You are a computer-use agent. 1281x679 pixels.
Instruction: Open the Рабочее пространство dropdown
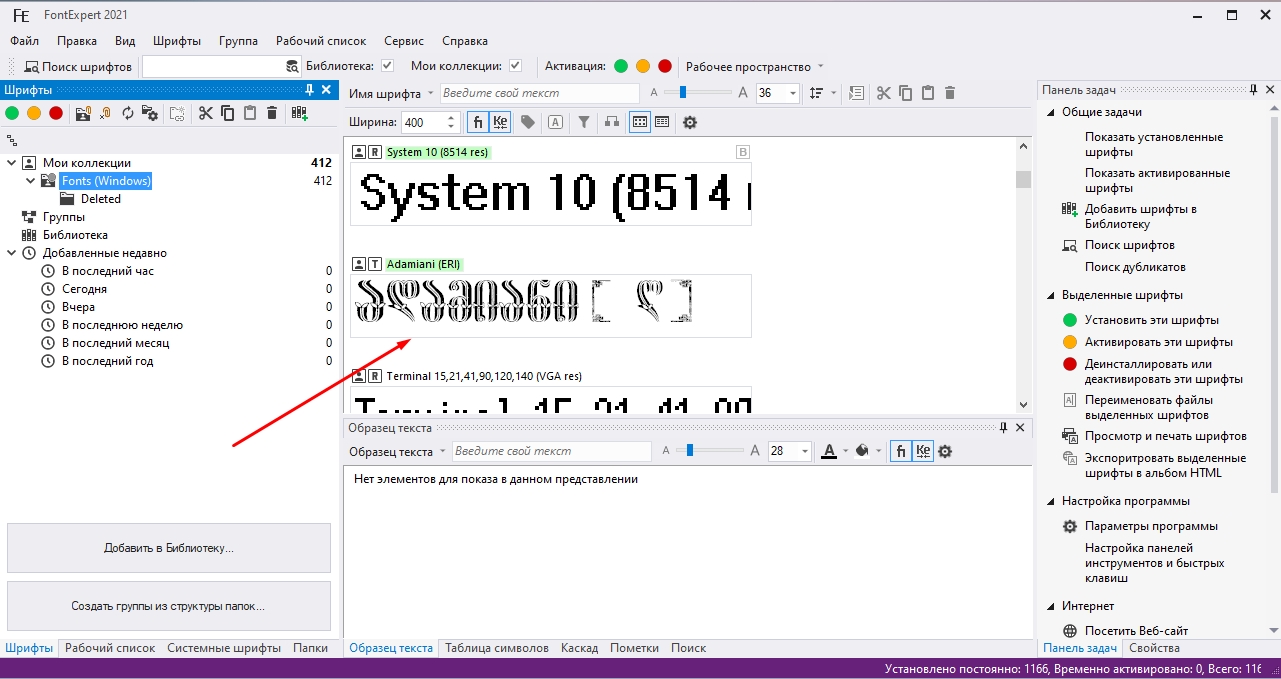pyautogui.click(x=820, y=67)
